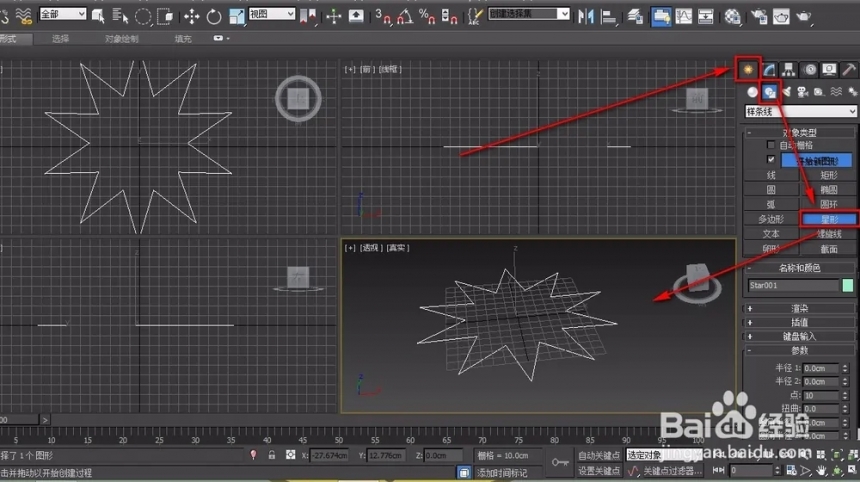The height and width of the screenshot is (482, 860).
Task: Open the Motion command panel tab
Action: tap(810, 69)
